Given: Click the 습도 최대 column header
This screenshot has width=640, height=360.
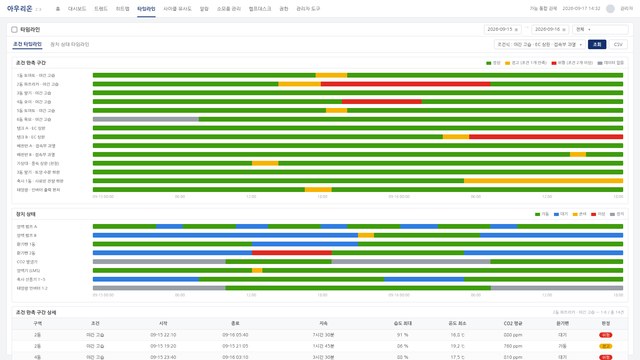Looking at the screenshot, I should (402, 323).
